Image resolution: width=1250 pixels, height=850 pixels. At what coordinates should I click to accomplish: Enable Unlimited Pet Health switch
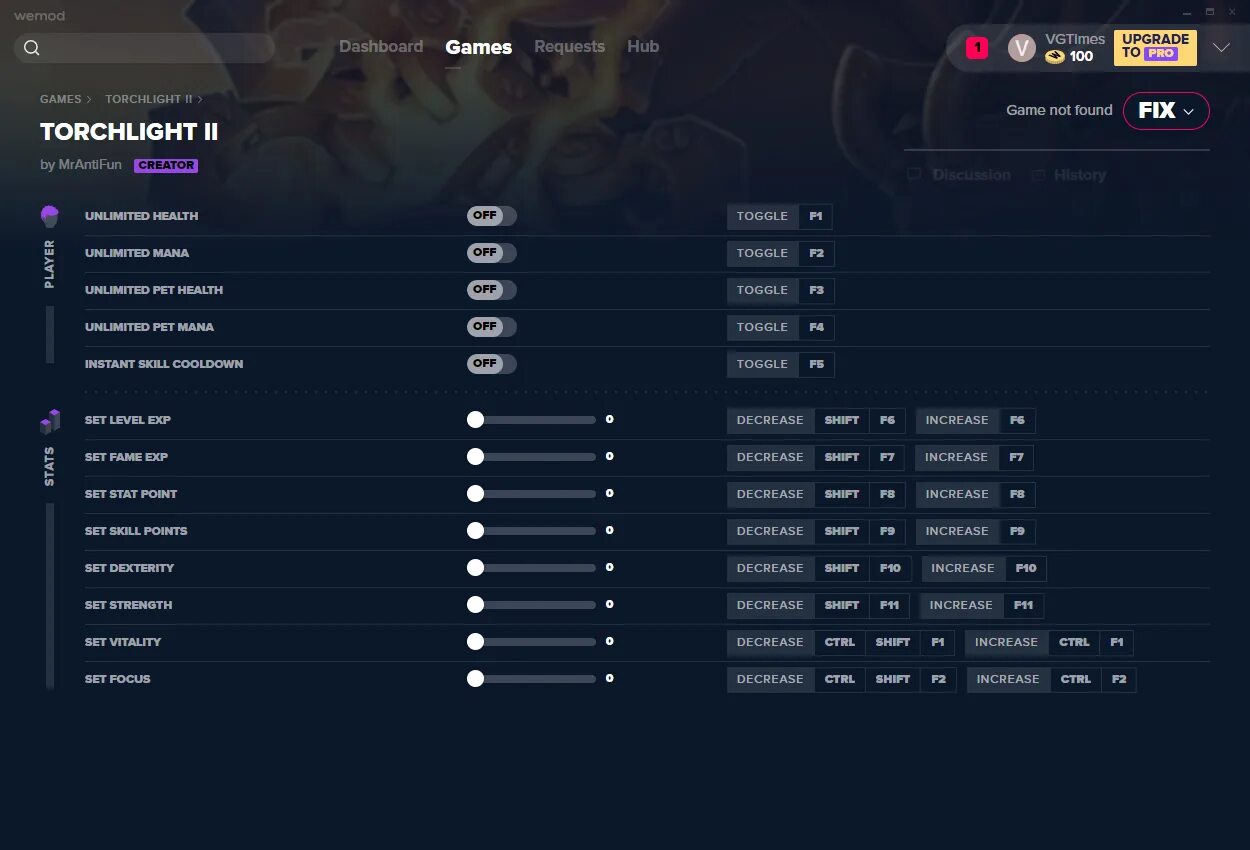click(x=492, y=290)
